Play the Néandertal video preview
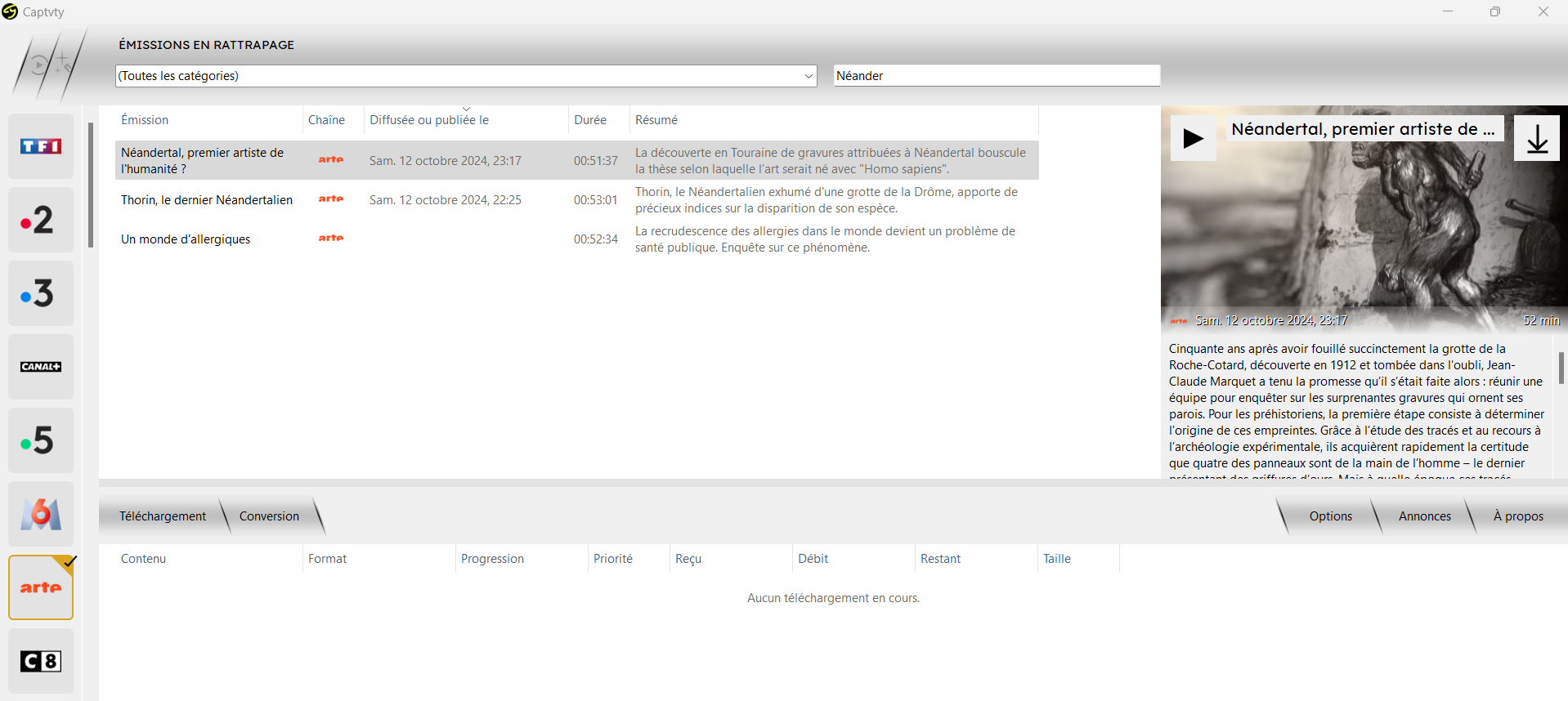This screenshot has height=701, width=1568. (x=1193, y=138)
